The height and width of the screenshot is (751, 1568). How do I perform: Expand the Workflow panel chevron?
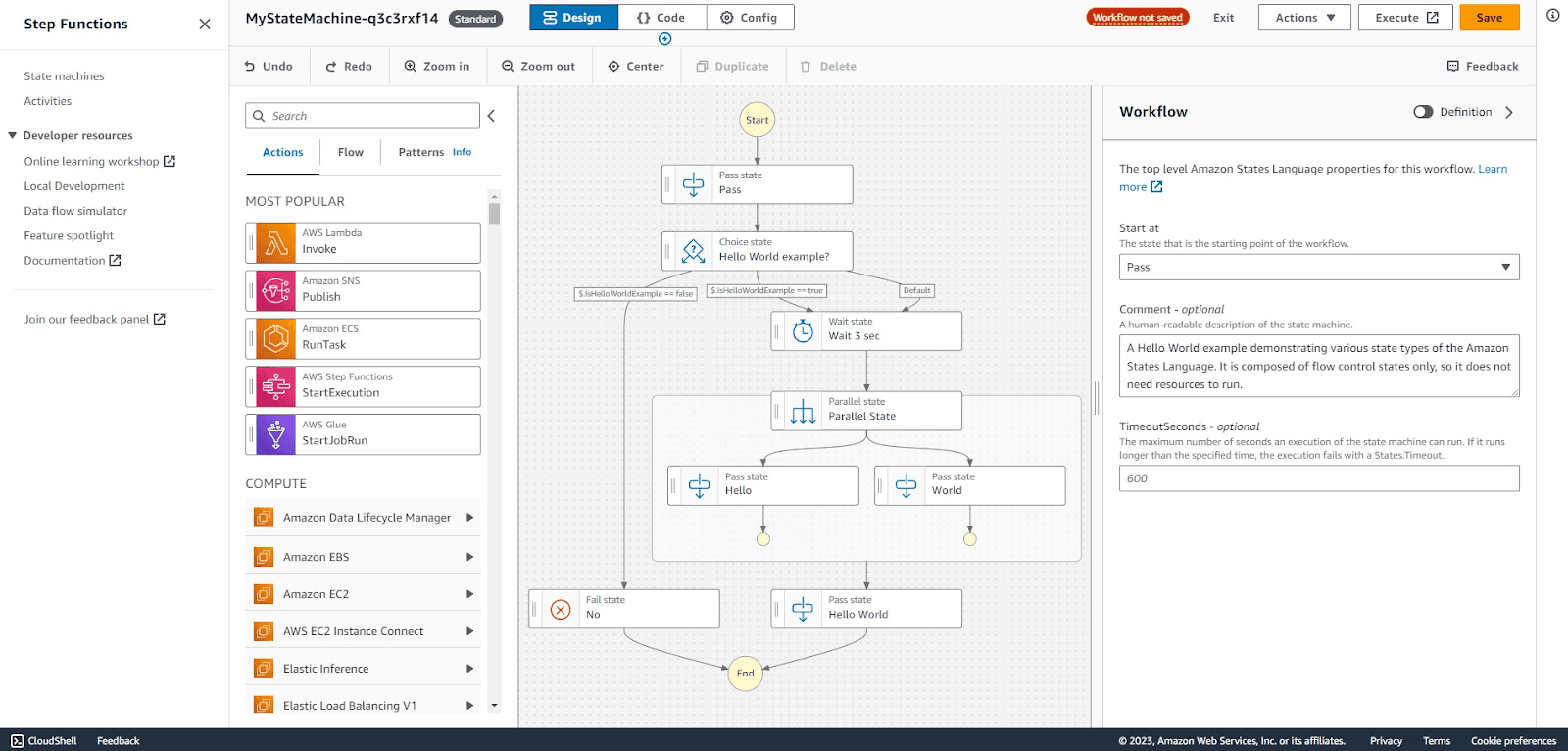pyautogui.click(x=1509, y=112)
